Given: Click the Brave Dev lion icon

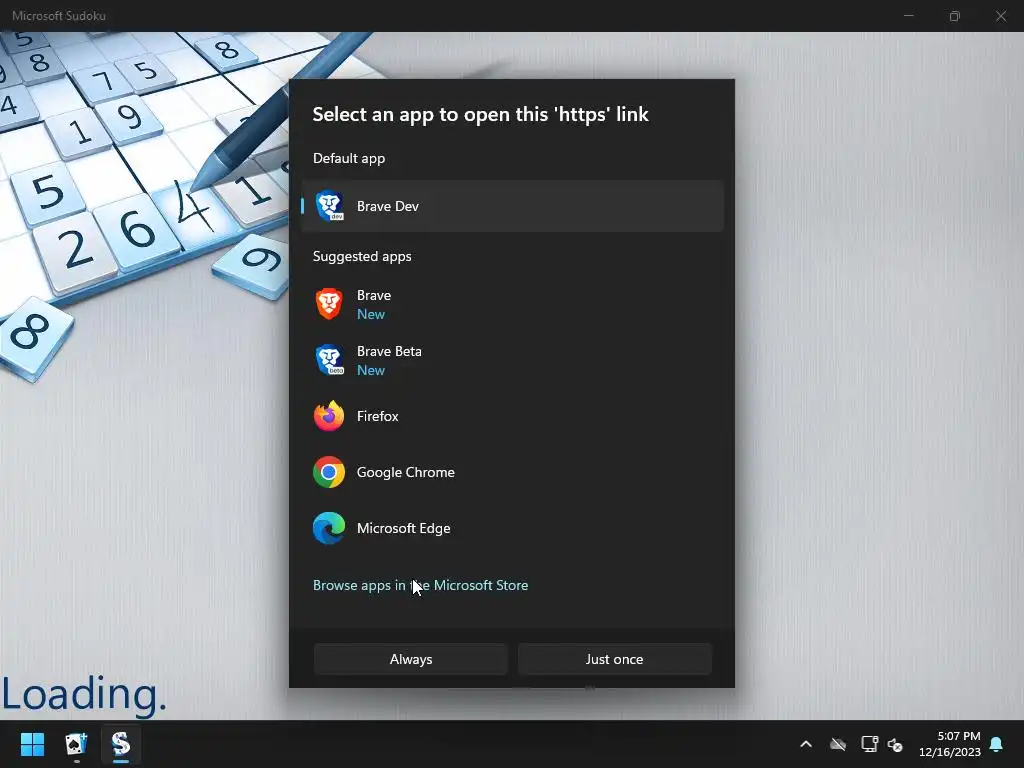Looking at the screenshot, I should click(x=329, y=206).
